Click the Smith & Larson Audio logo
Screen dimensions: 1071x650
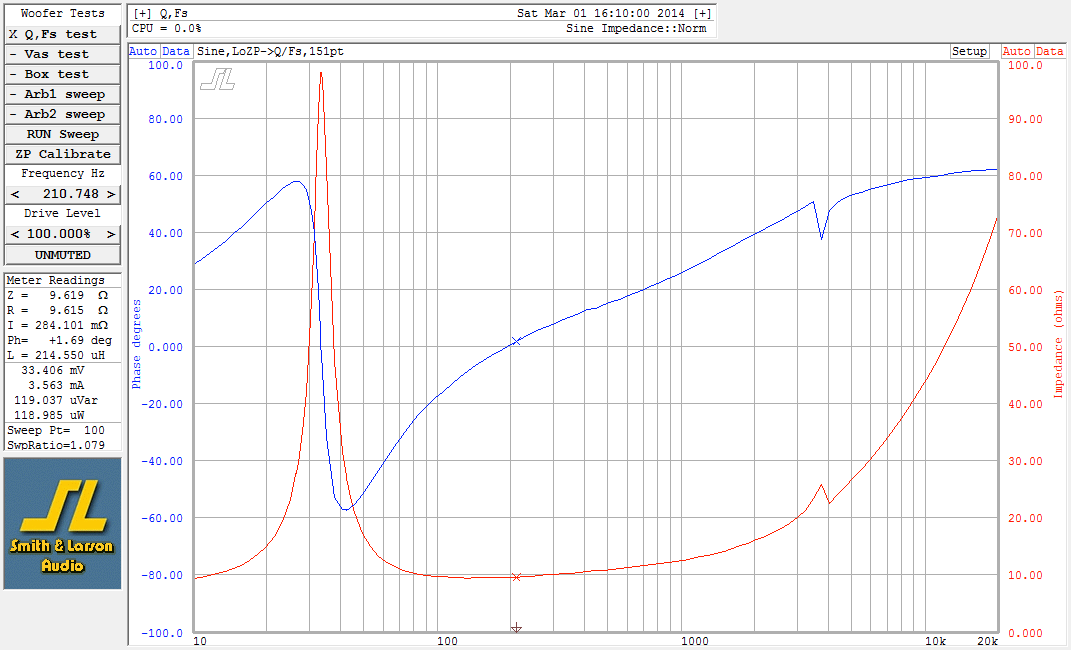62,523
